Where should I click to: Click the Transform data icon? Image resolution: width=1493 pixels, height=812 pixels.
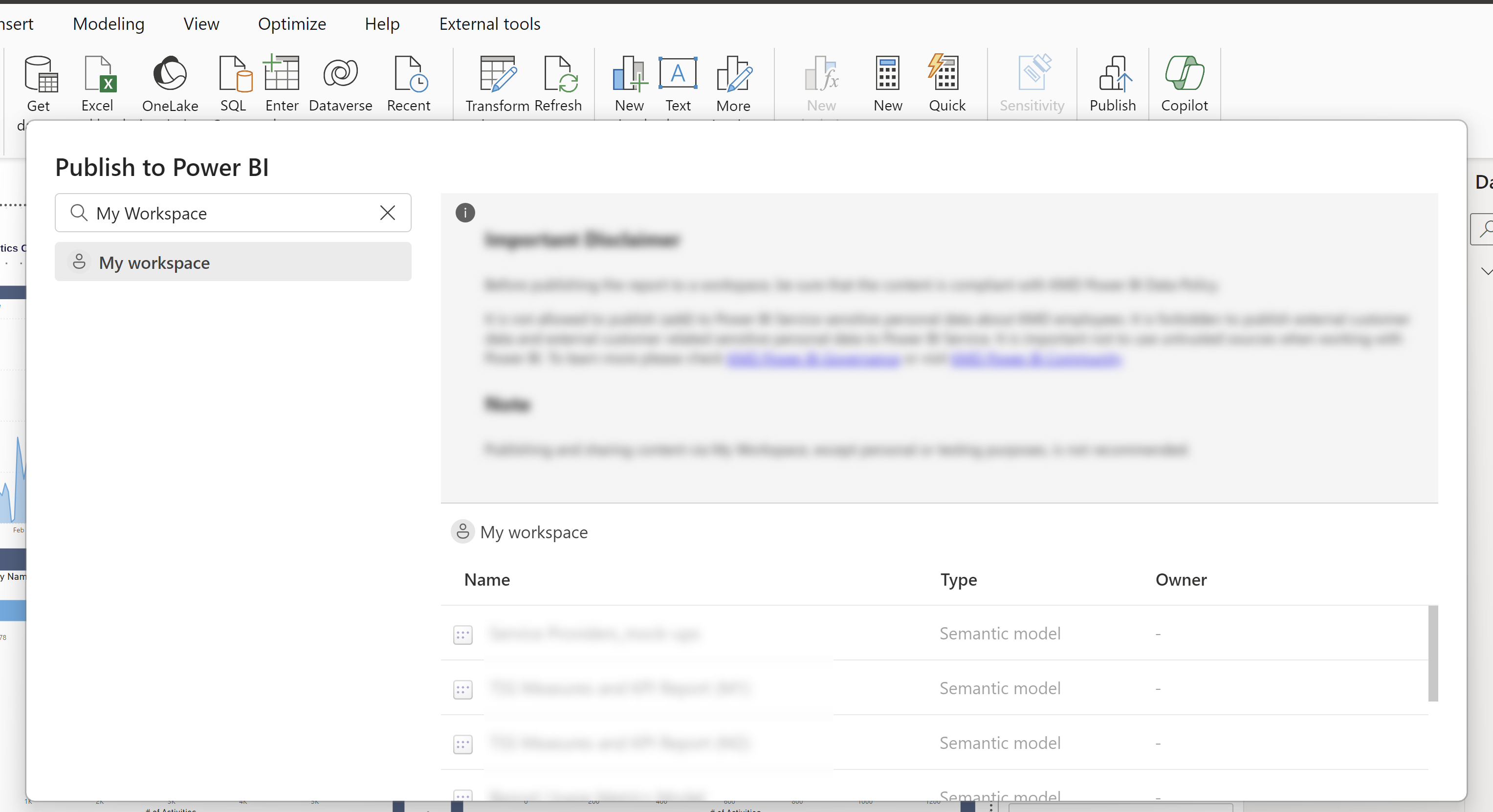click(498, 74)
